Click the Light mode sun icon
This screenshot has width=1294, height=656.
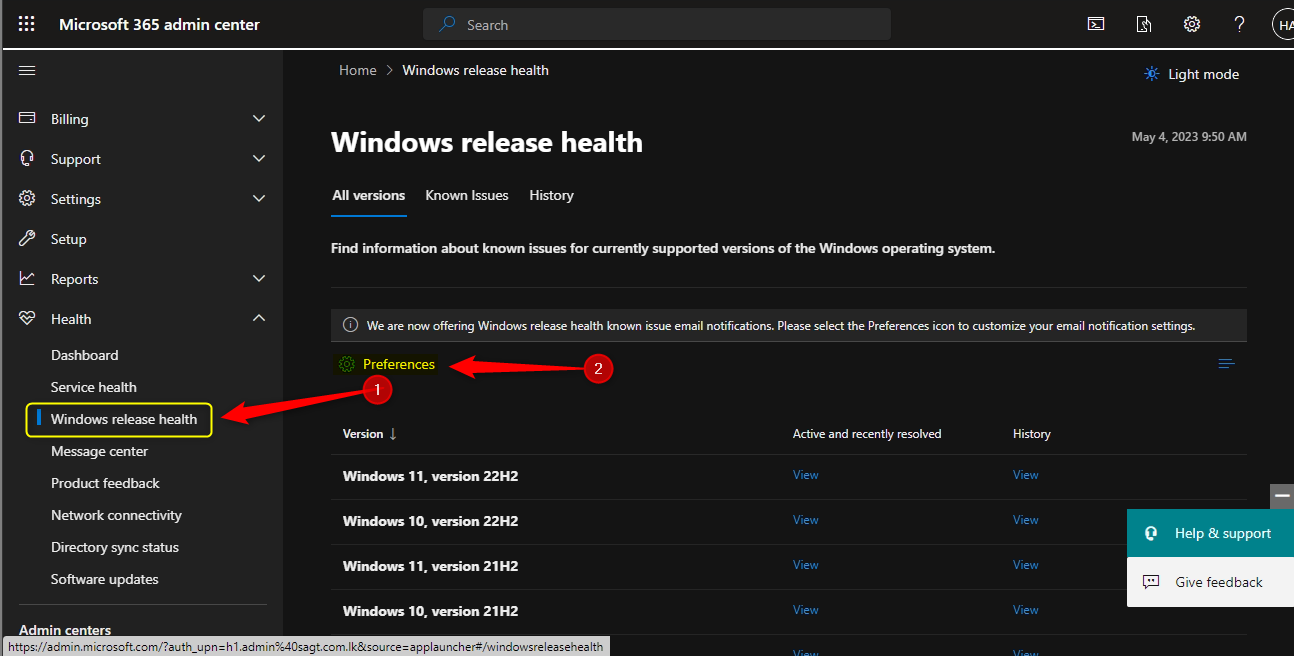coord(1152,74)
